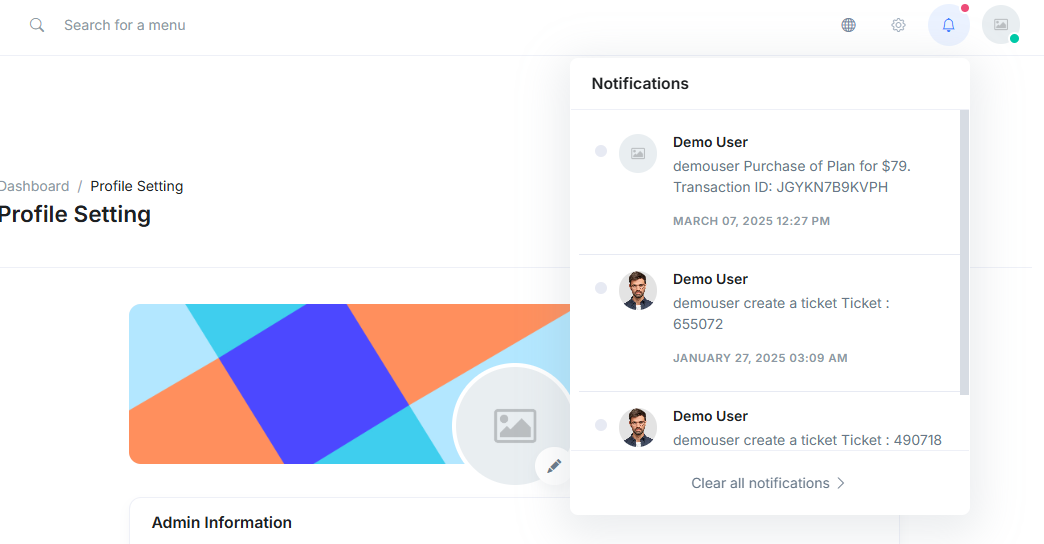Focus the Search for a menu field
Screen dimensions: 1044x544
[x=125, y=25]
